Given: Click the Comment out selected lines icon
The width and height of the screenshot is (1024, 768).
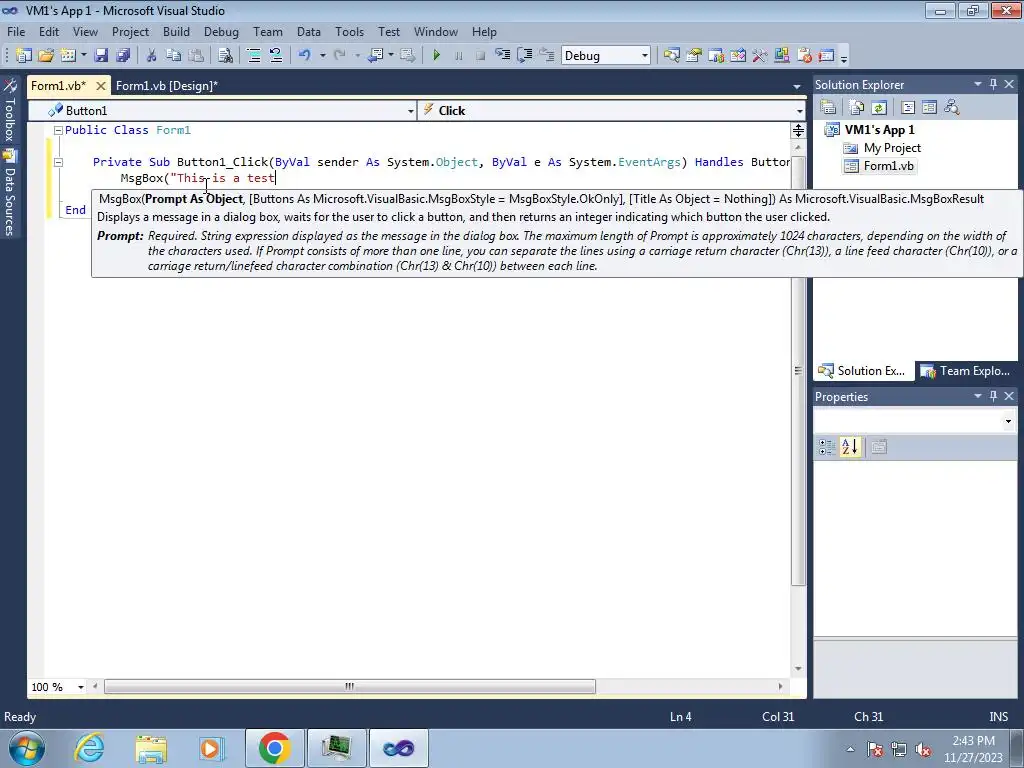Looking at the screenshot, I should click(x=254, y=56).
